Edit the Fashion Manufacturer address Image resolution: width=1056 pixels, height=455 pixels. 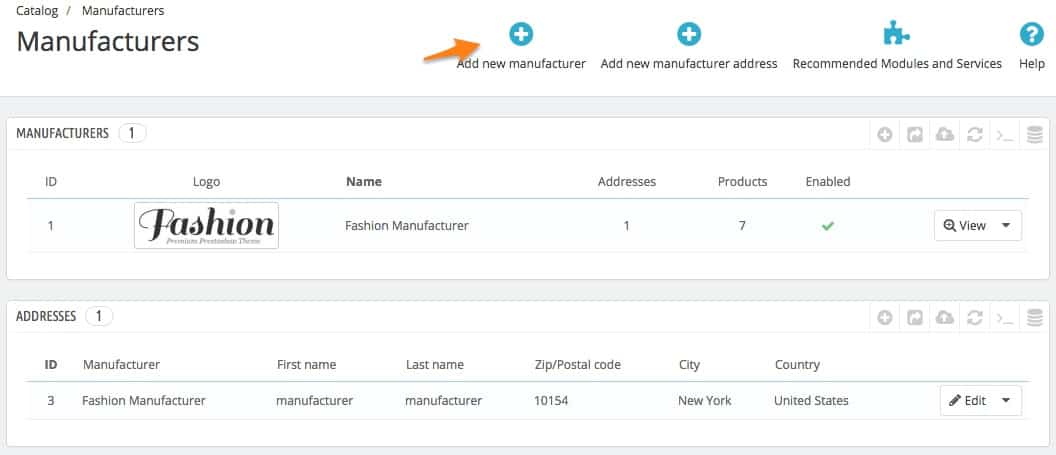[968, 400]
